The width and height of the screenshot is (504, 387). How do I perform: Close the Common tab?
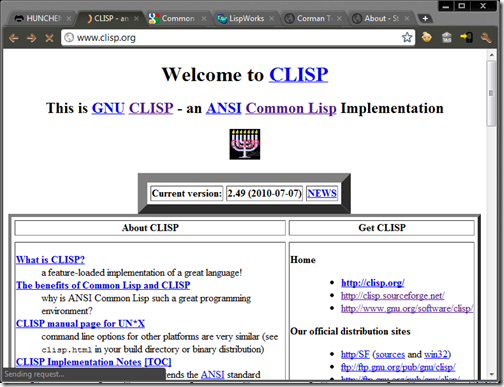[204, 18]
